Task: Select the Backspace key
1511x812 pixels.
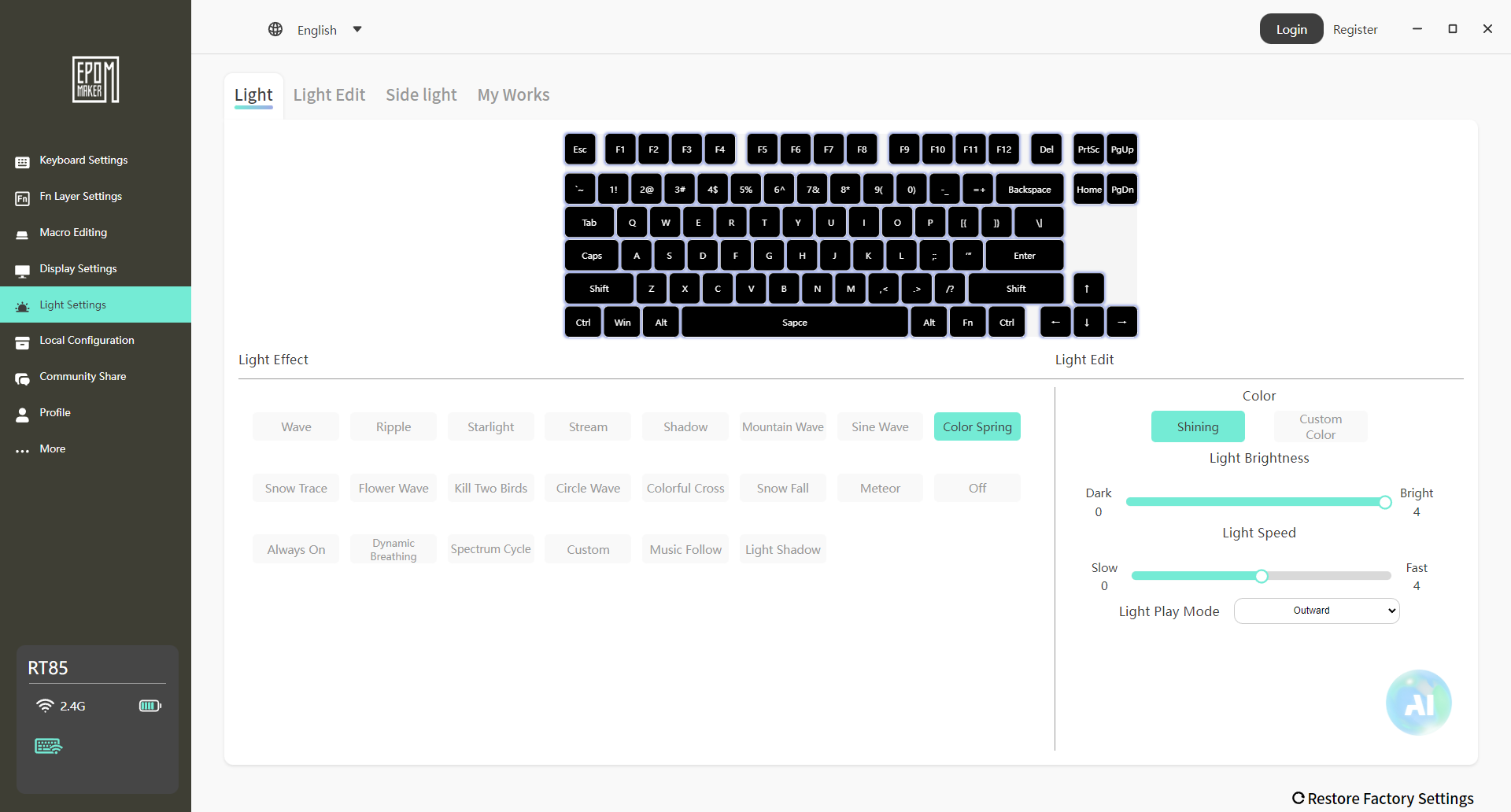Action: click(1029, 190)
